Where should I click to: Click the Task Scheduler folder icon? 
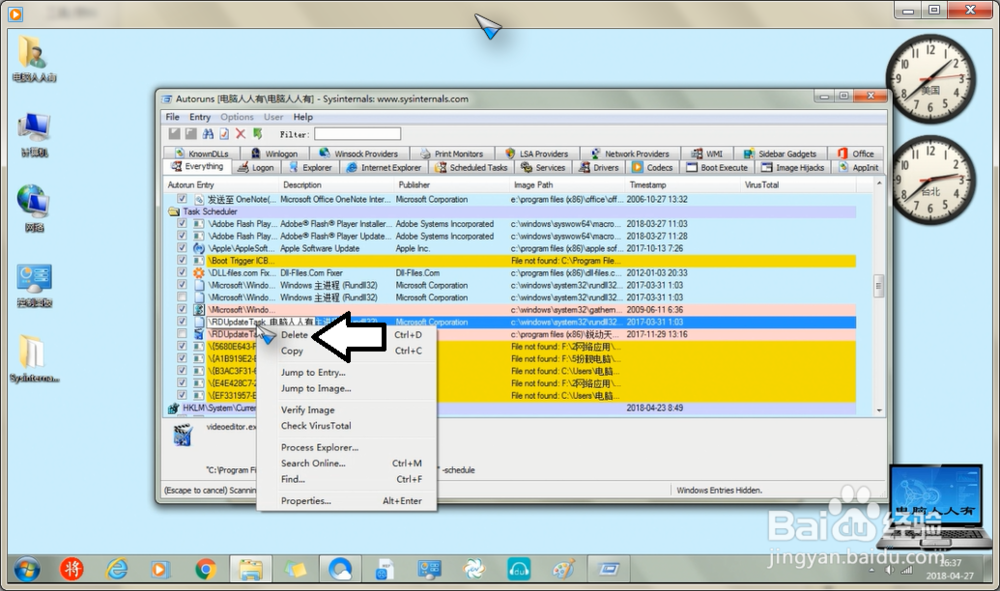173,212
